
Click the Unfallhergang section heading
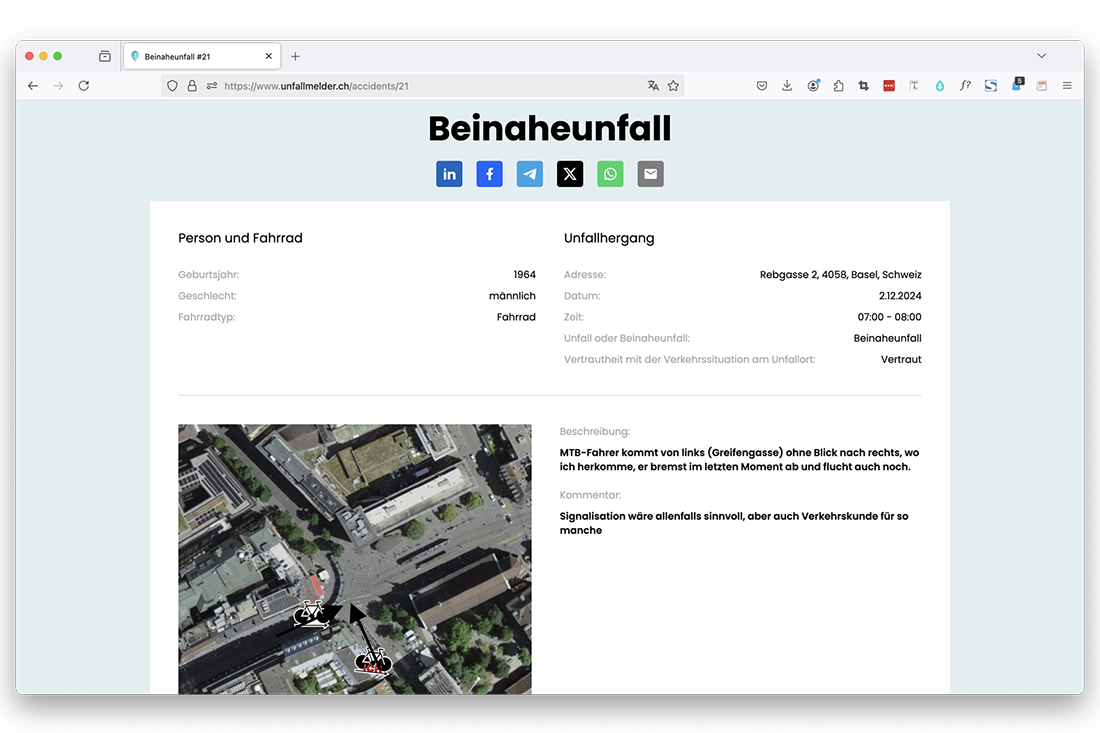(609, 238)
